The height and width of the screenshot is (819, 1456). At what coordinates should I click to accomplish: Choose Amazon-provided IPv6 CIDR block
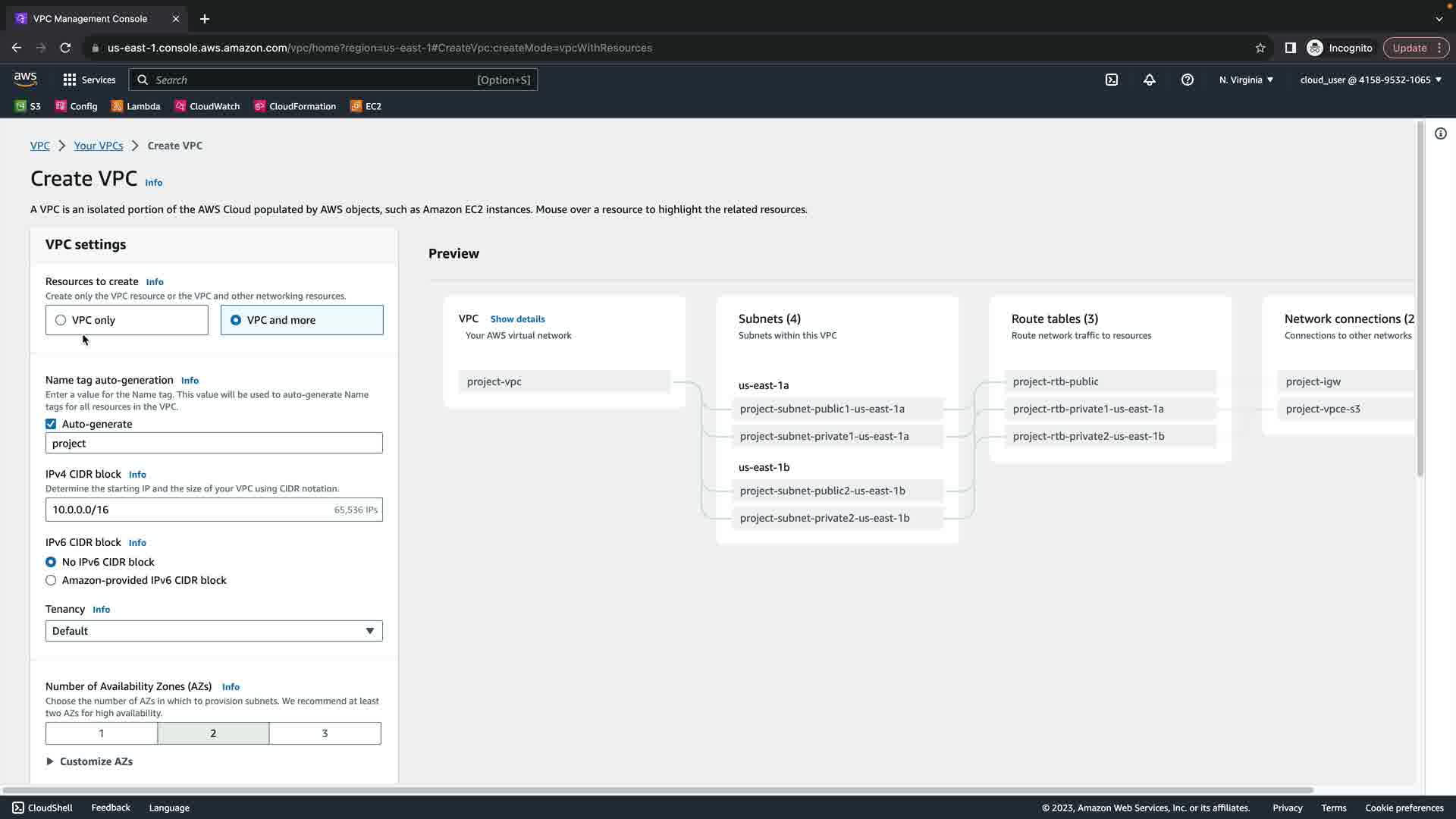pyautogui.click(x=51, y=580)
